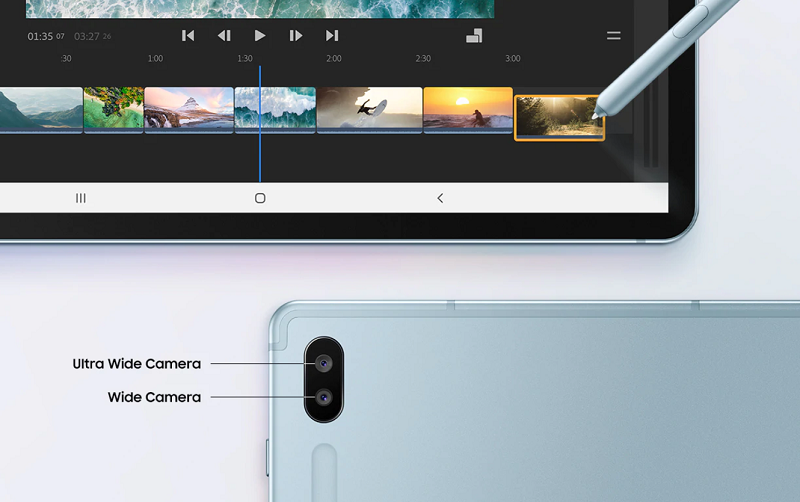800x502 pixels.
Task: Select the aerial green coastline clip
Action: click(113, 109)
